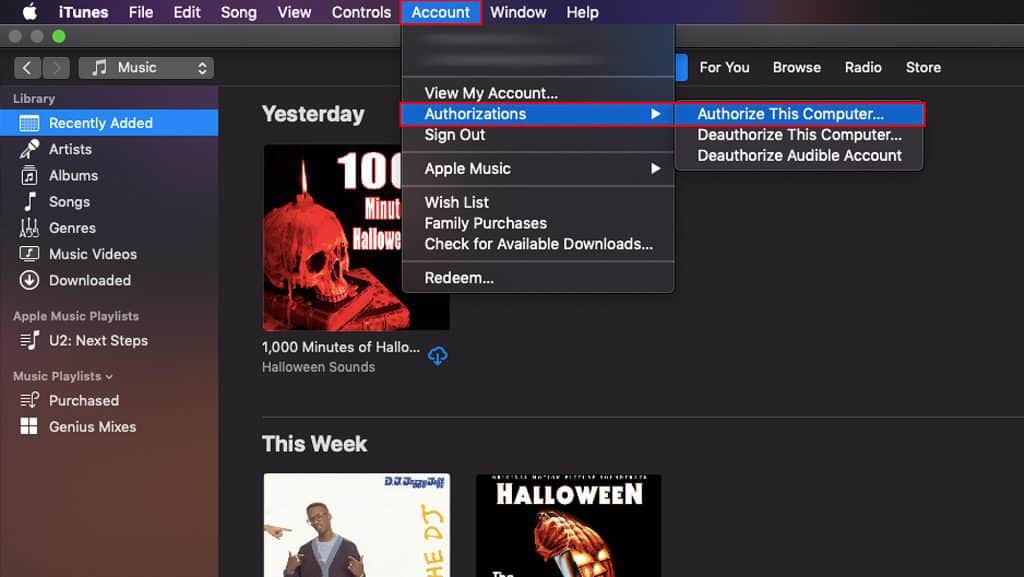This screenshot has width=1024, height=577.
Task: Click the Recently Added calendar icon
Action: (x=29, y=123)
